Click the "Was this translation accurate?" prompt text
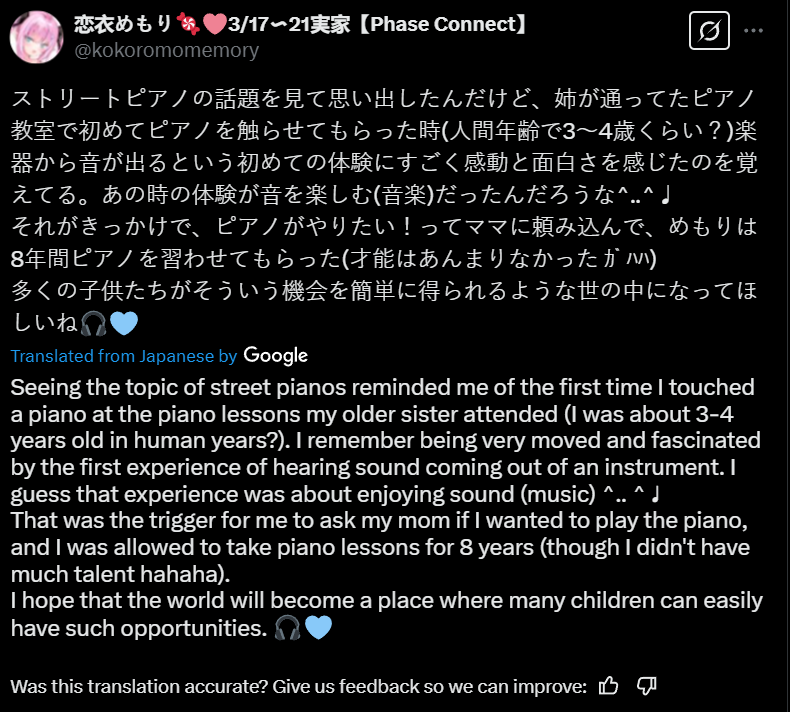Screen dimensions: 790x712 pyautogui.click(x=299, y=686)
